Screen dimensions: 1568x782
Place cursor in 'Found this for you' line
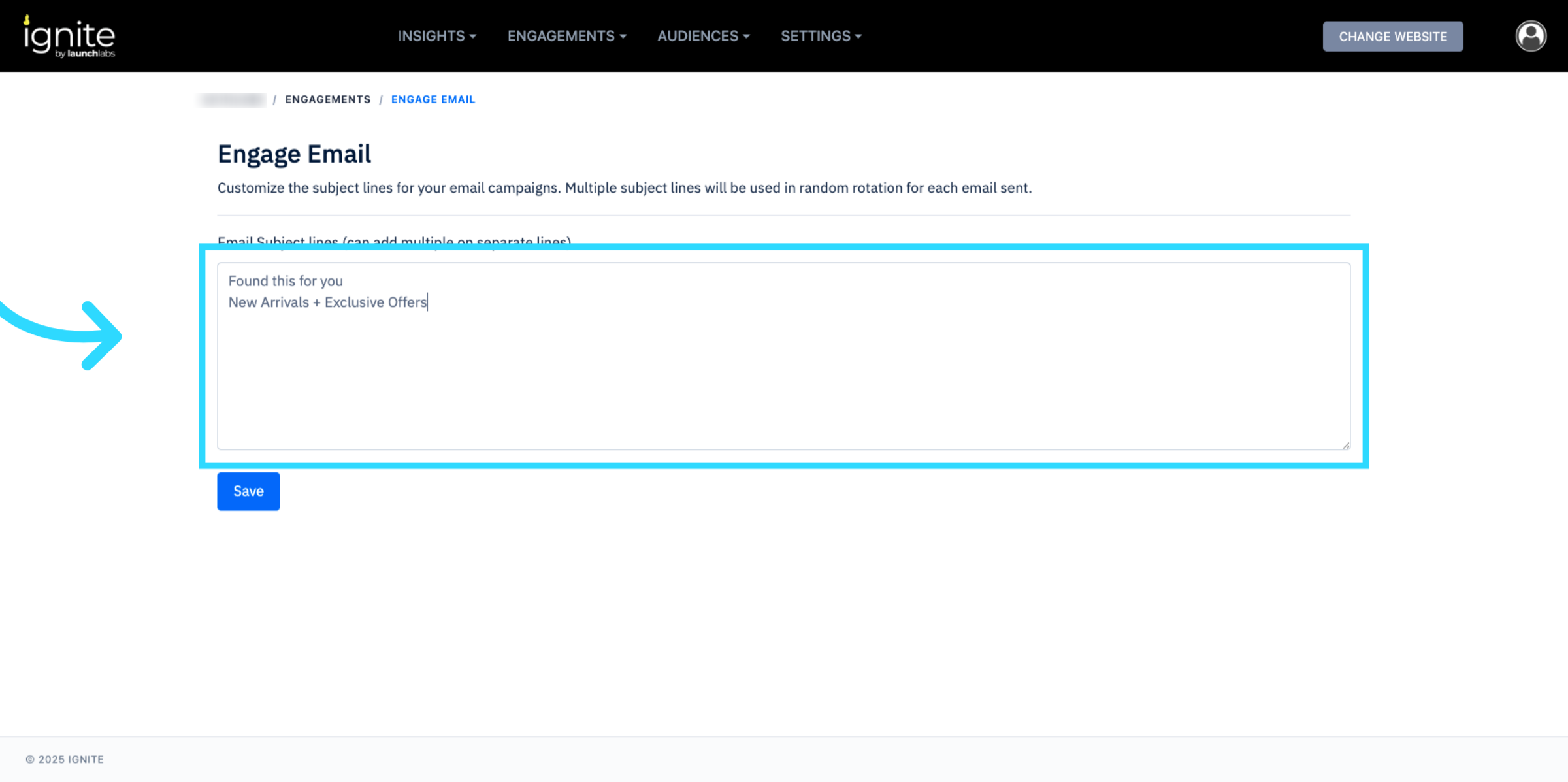pos(286,281)
